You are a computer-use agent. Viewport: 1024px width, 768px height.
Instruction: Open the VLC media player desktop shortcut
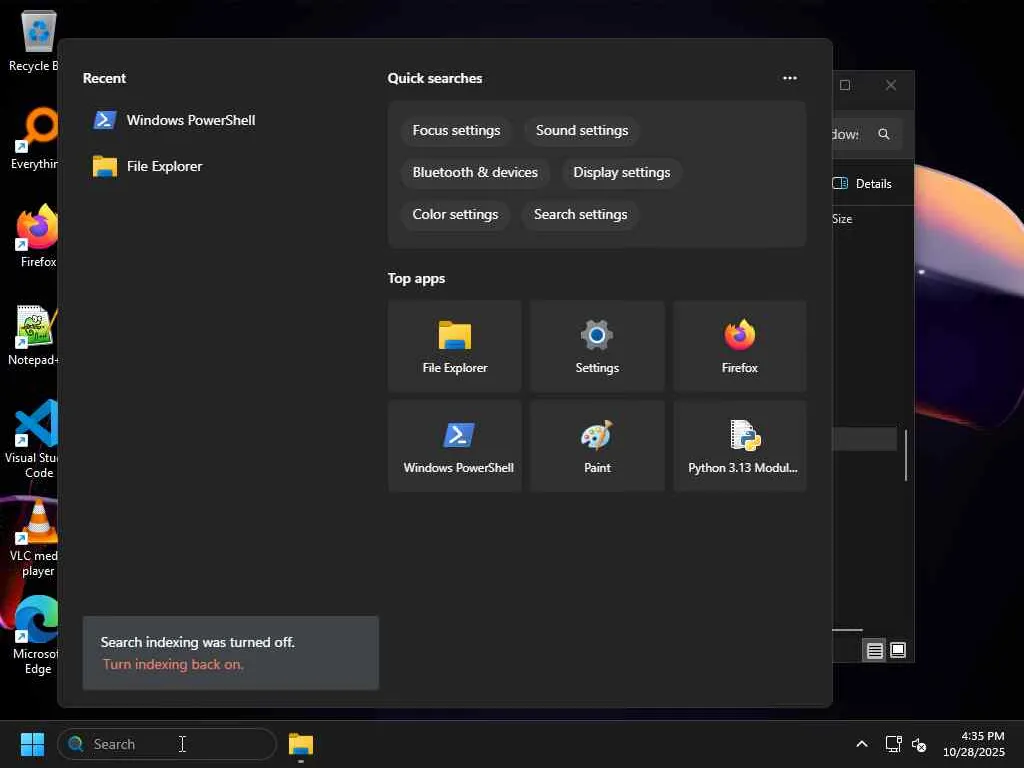coord(34,537)
